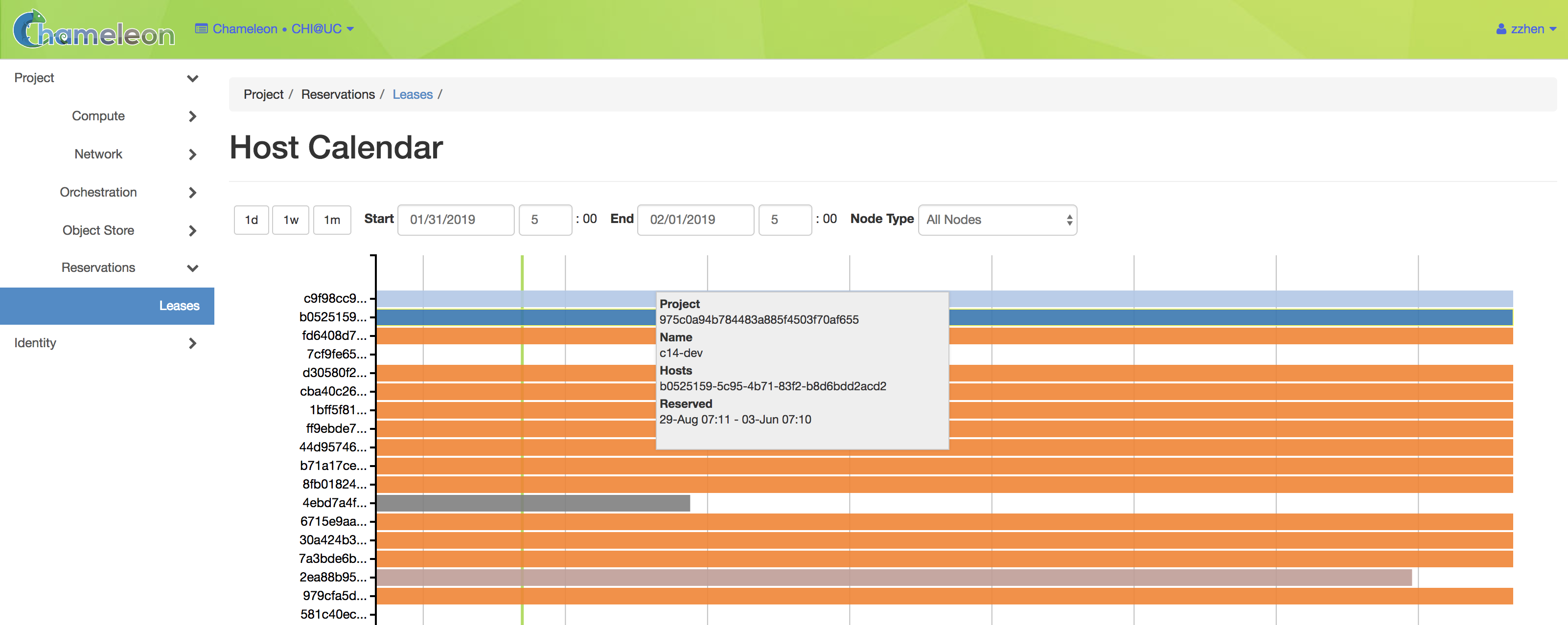
Task: Select the Leases sidebar item
Action: (107, 306)
